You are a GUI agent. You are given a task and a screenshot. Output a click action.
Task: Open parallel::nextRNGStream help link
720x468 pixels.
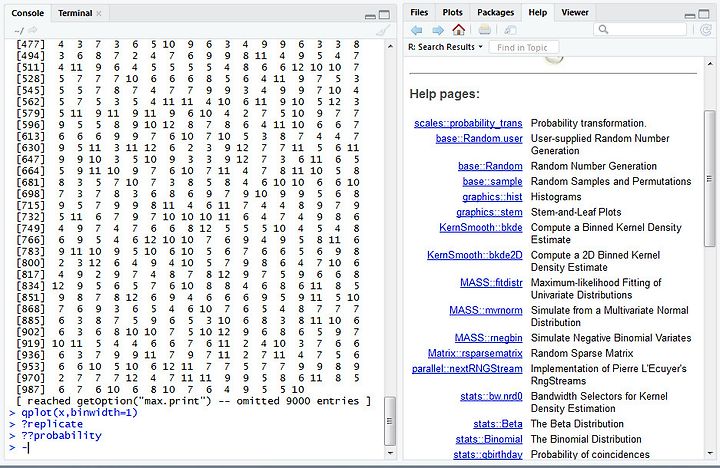tap(467, 368)
